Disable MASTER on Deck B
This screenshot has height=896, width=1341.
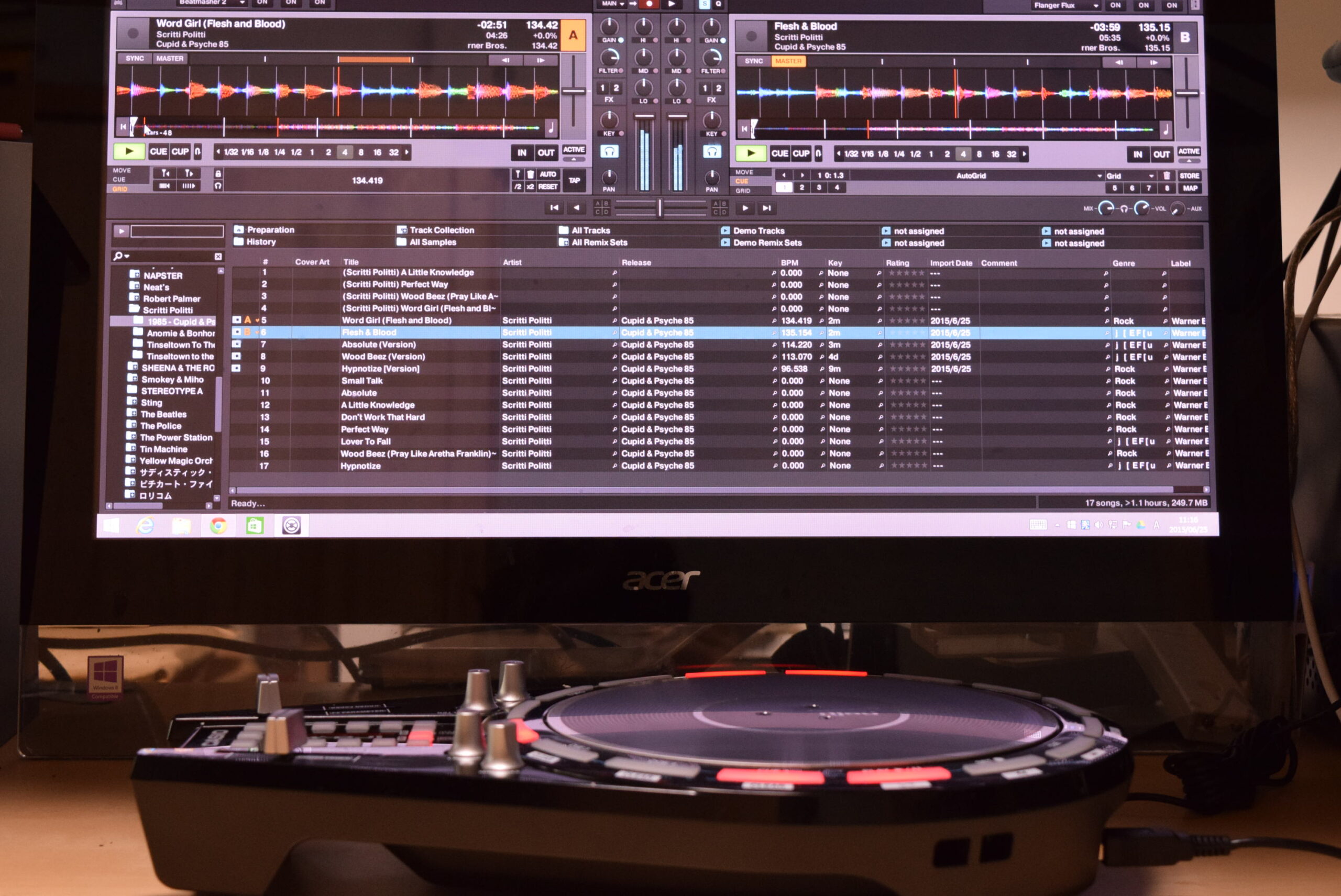click(788, 61)
